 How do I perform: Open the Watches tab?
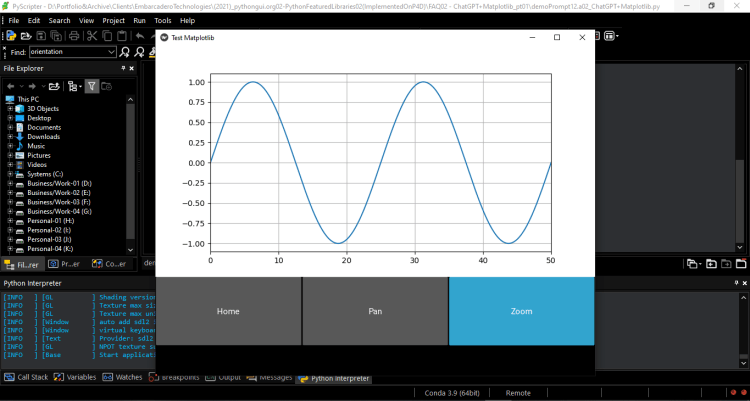(x=122, y=377)
